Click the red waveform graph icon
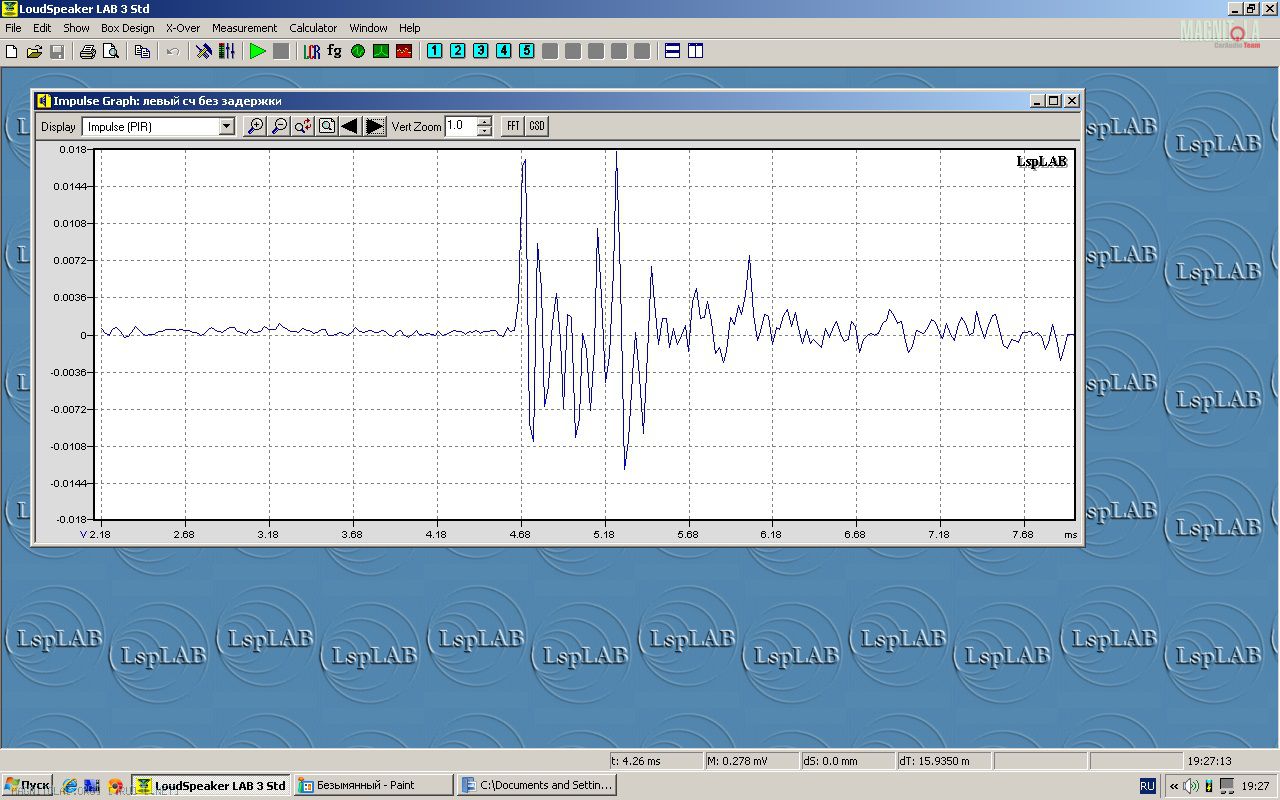 404,51
